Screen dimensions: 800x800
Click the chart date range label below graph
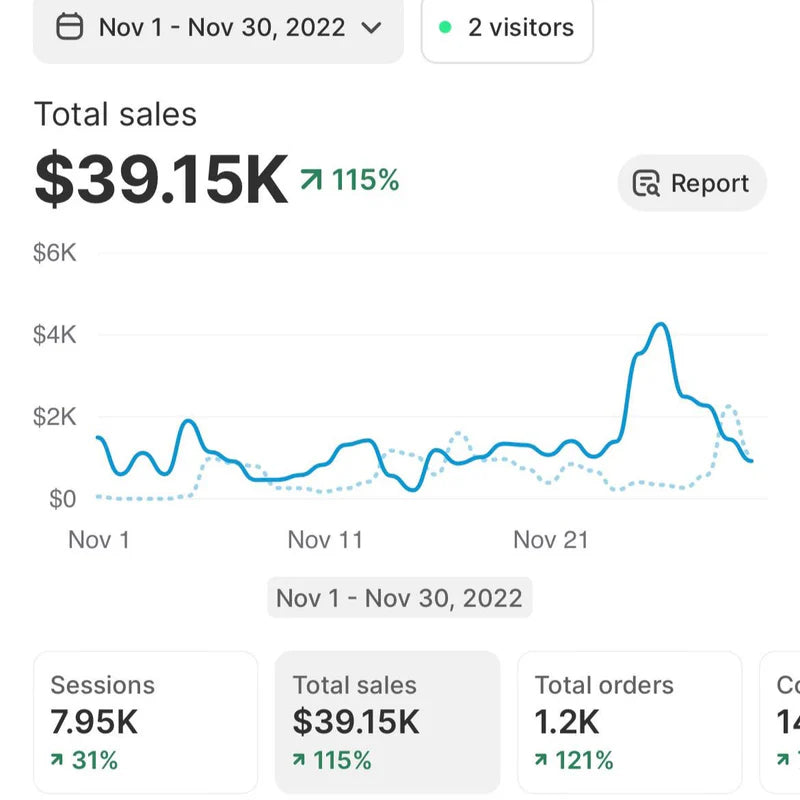click(x=399, y=598)
